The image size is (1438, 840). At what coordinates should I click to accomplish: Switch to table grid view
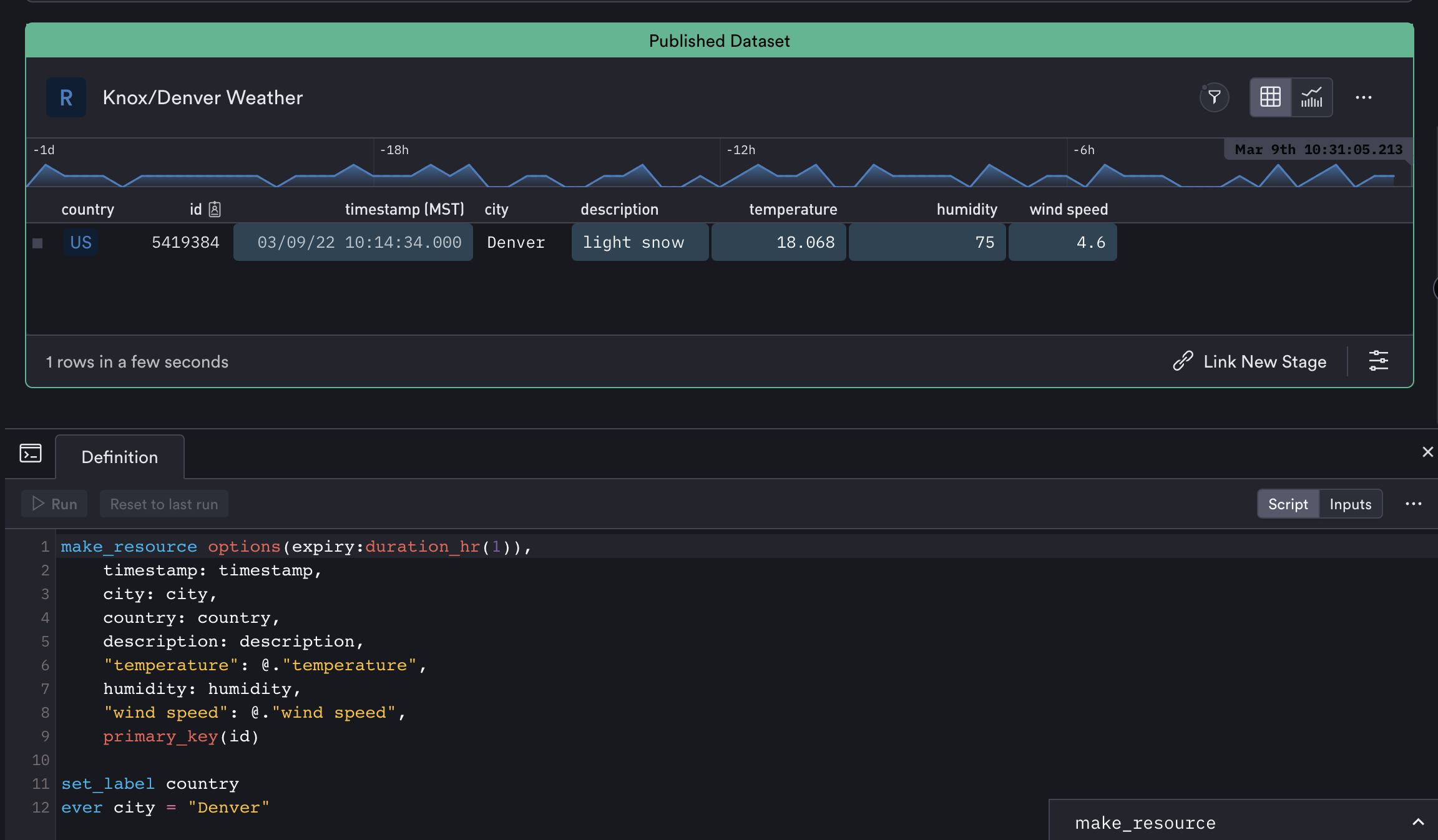(1270, 97)
